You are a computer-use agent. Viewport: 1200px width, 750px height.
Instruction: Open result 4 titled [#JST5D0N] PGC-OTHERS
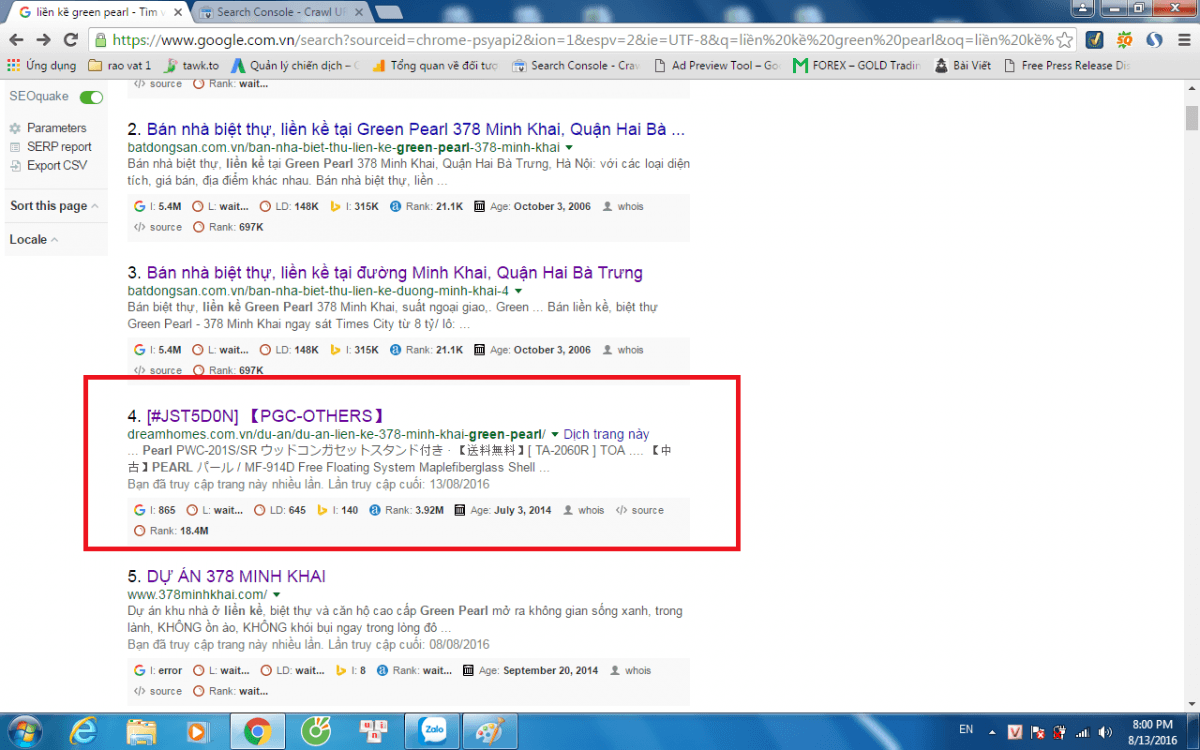(266, 416)
